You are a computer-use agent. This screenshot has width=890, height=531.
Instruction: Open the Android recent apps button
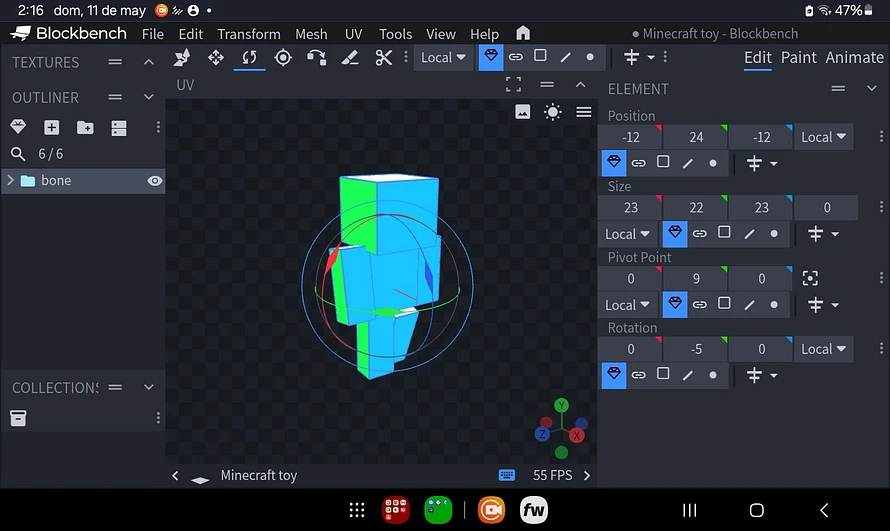click(690, 510)
